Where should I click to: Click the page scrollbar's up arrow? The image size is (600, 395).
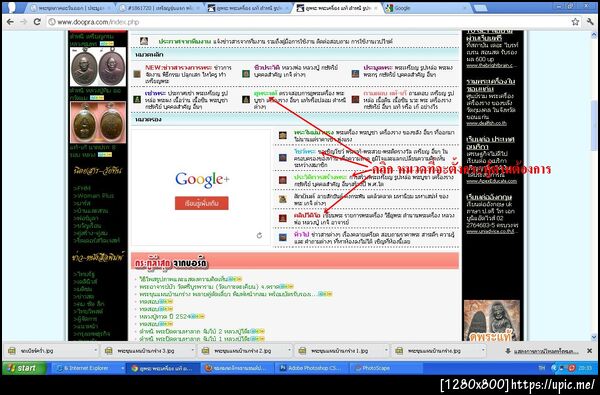(594, 34)
